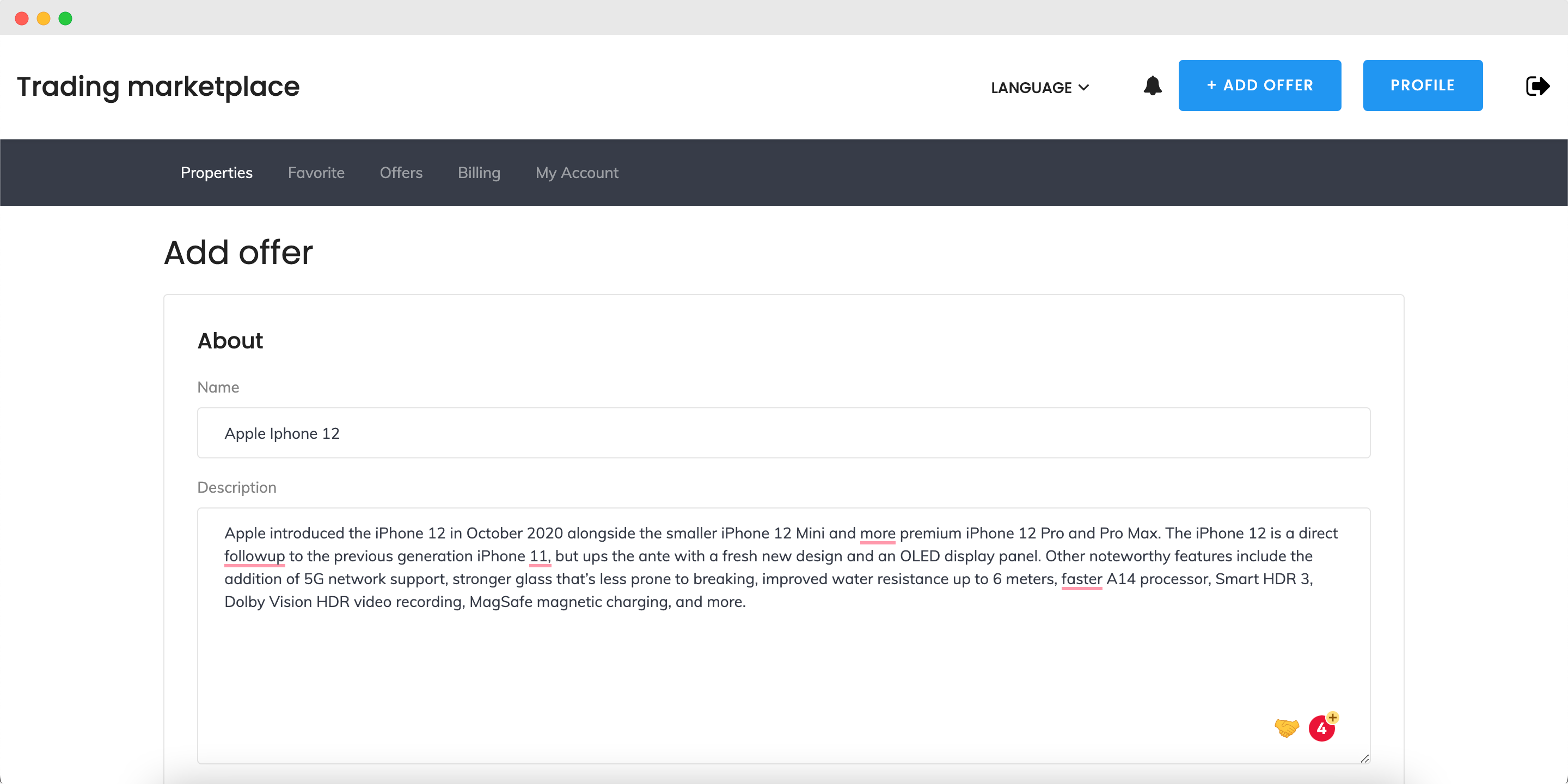Click the underlined word "followup"
The image size is (1568, 784).
click(x=254, y=556)
